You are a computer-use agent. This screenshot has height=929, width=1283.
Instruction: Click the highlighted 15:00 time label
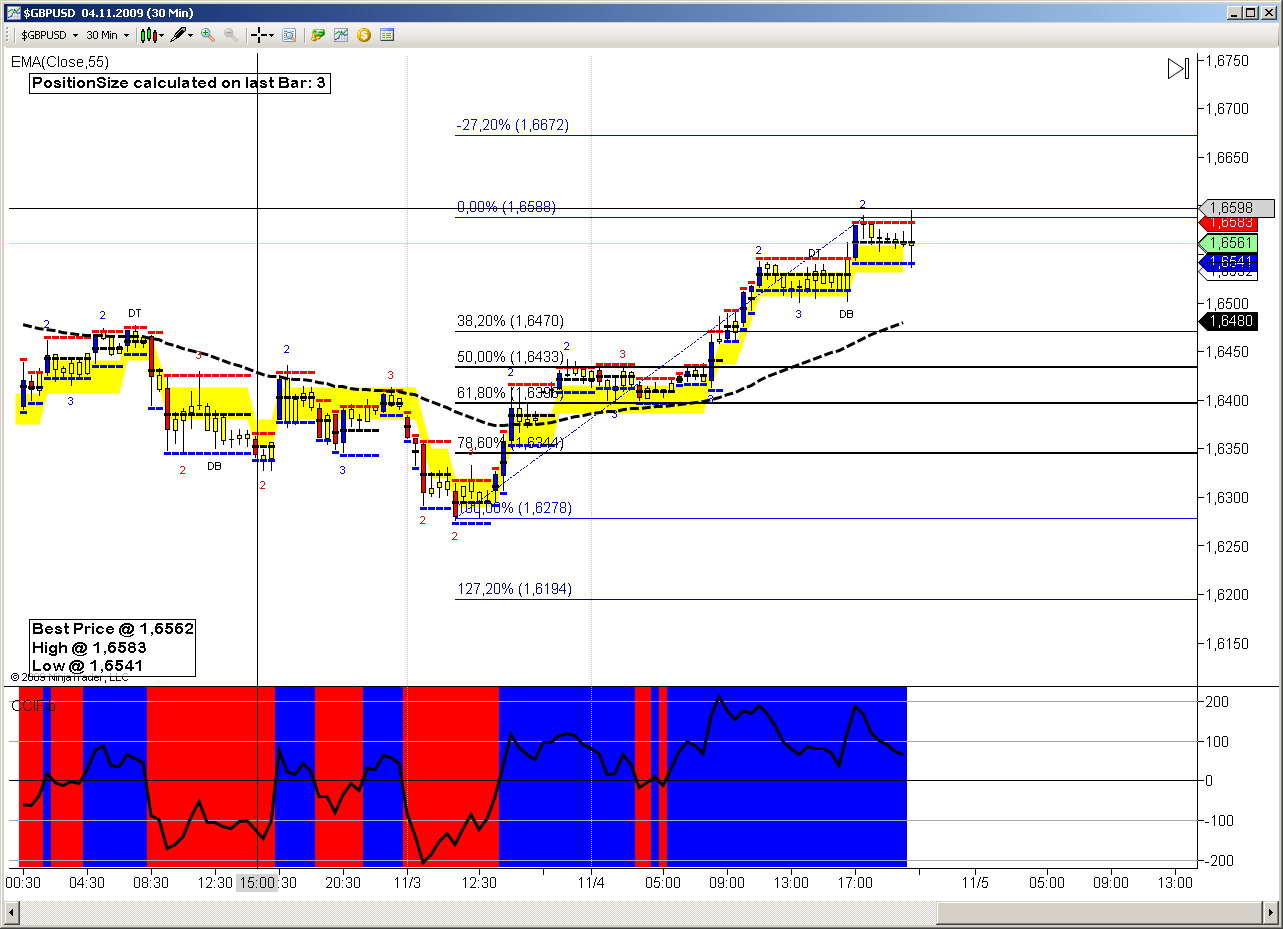point(256,883)
